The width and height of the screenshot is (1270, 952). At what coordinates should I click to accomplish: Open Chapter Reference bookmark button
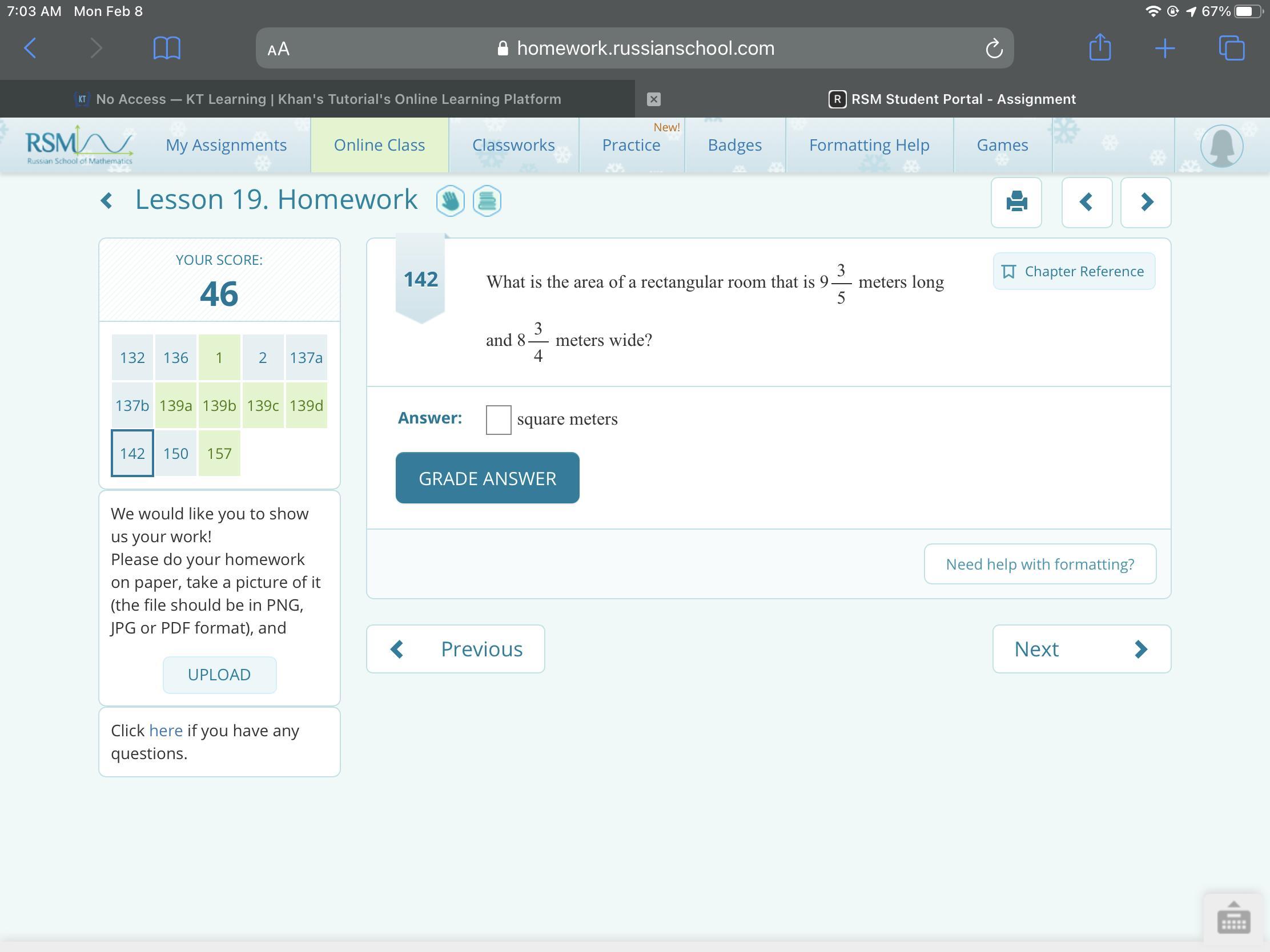1073,272
